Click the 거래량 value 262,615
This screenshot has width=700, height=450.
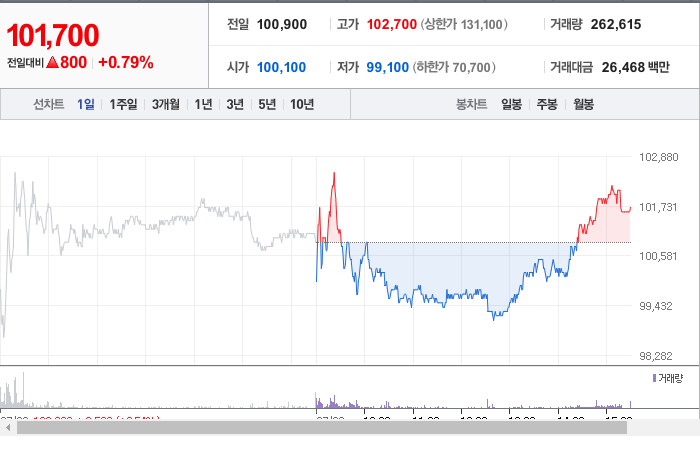click(x=616, y=24)
